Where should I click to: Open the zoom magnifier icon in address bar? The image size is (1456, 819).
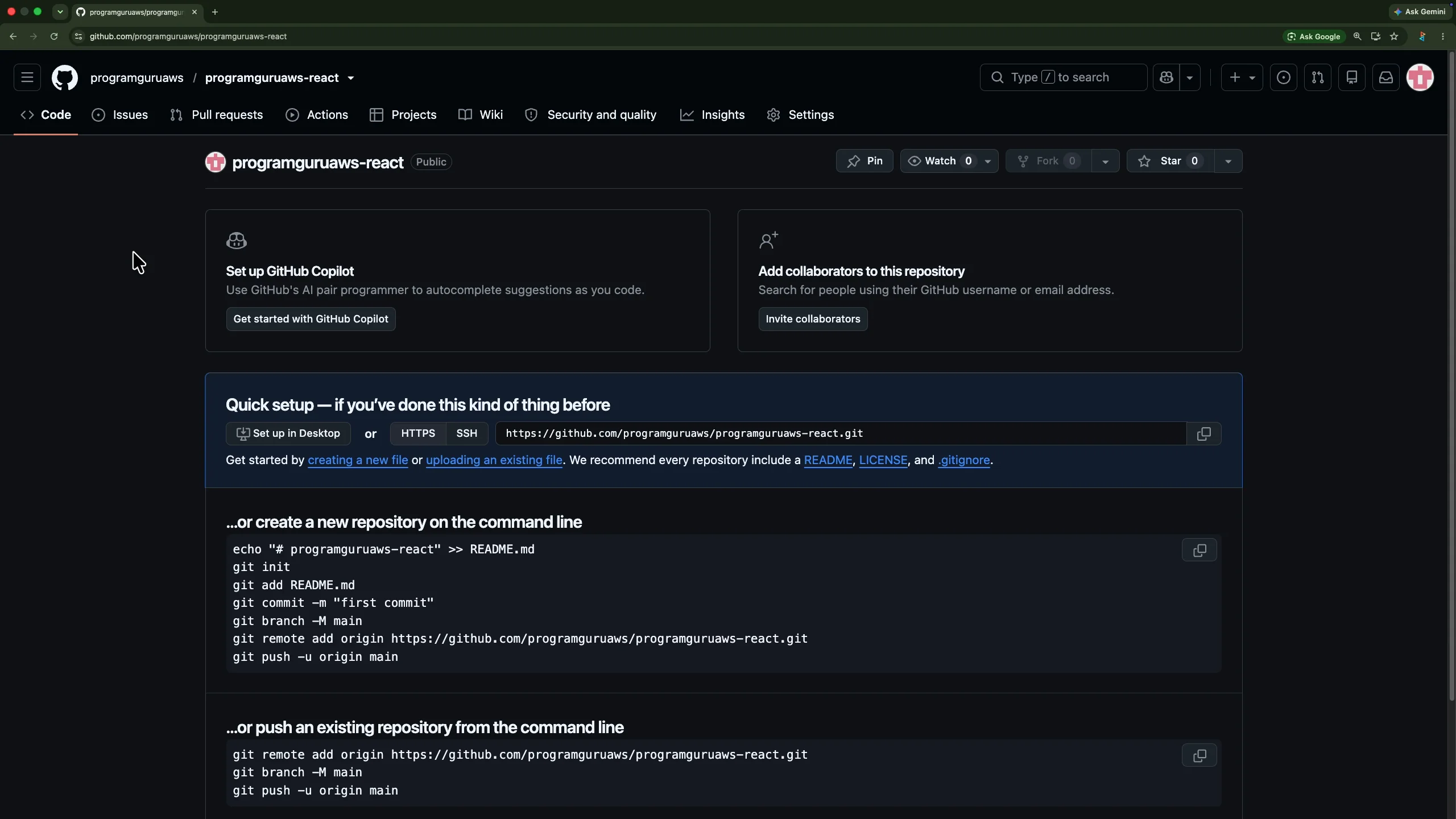(1357, 36)
